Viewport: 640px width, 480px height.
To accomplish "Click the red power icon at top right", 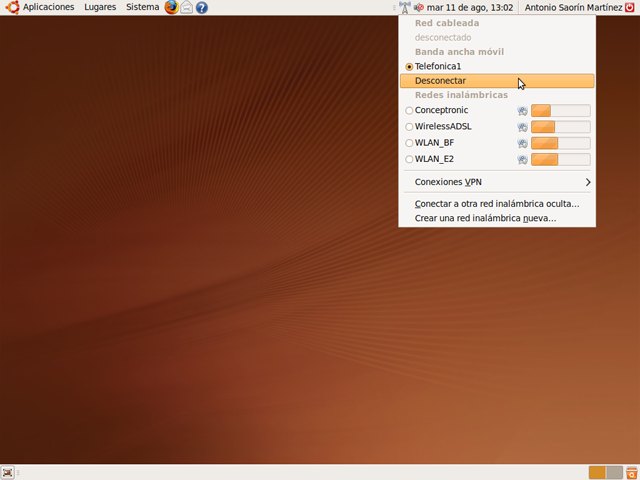I will click(x=630, y=7).
